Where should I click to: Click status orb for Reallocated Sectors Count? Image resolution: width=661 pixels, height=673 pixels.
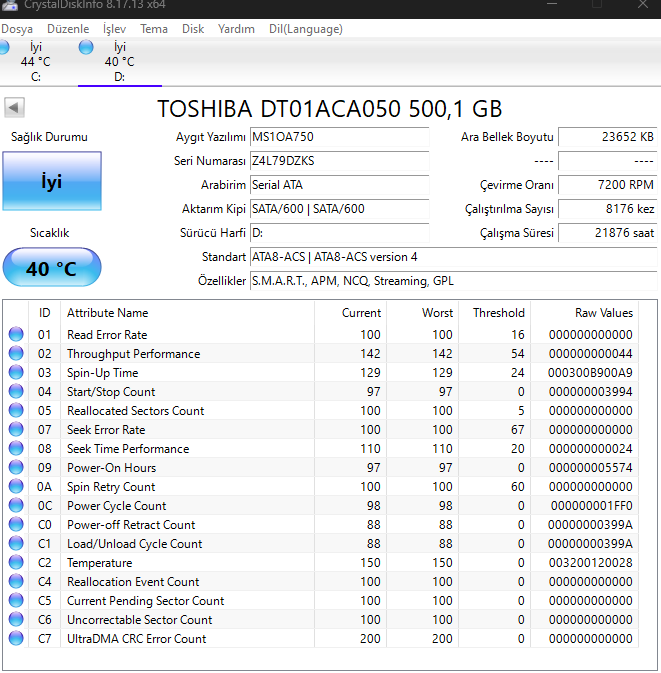(x=16, y=410)
